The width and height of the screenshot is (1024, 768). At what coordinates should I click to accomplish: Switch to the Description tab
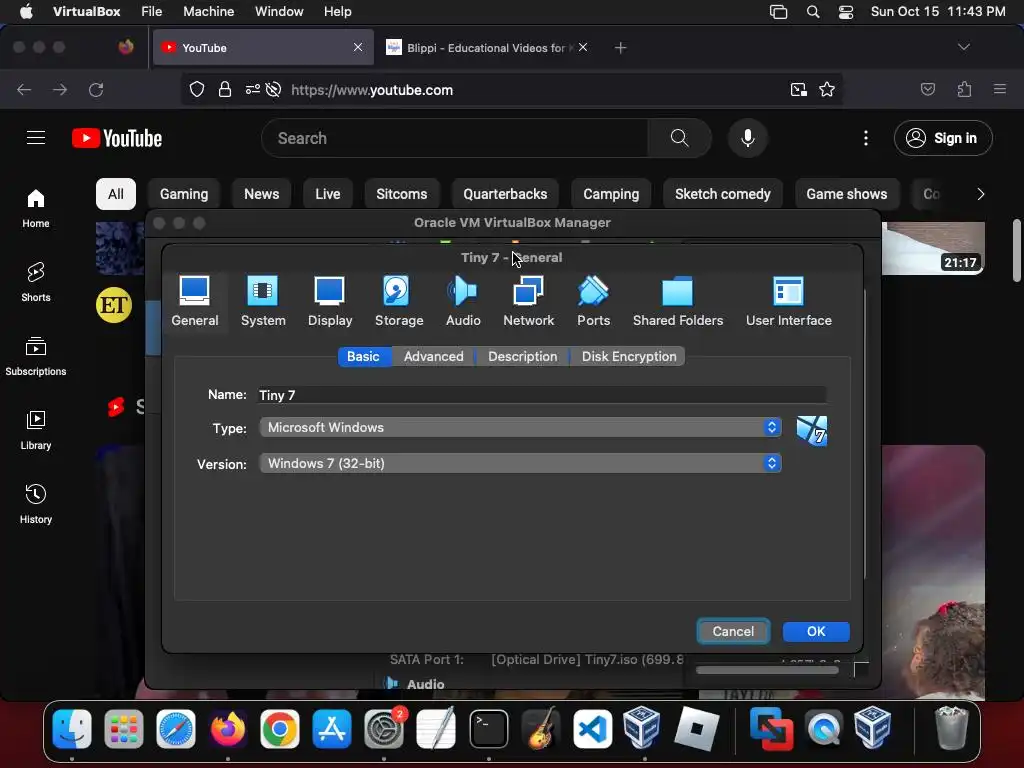coord(522,356)
